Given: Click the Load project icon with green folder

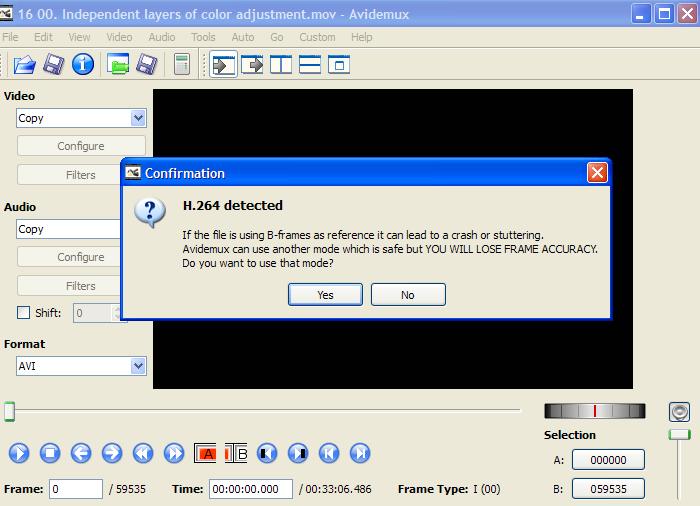Looking at the screenshot, I should tap(118, 64).
